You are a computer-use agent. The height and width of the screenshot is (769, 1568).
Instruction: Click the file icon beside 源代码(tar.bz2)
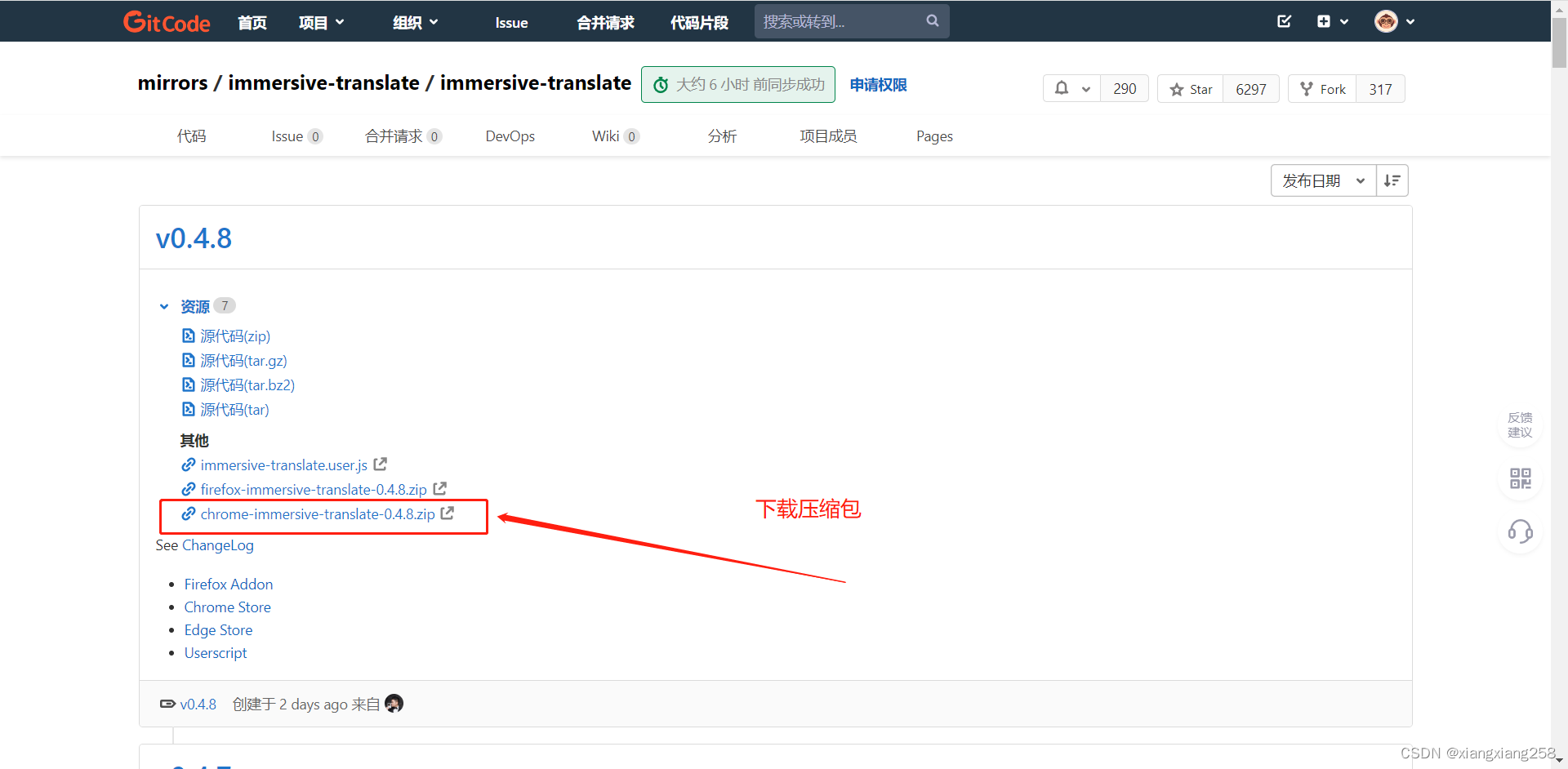point(189,384)
